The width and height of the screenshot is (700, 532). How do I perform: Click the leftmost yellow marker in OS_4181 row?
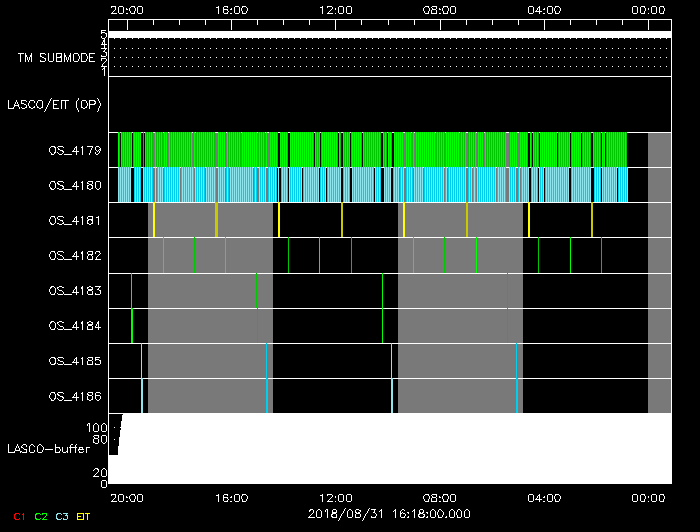pyautogui.click(x=154, y=220)
